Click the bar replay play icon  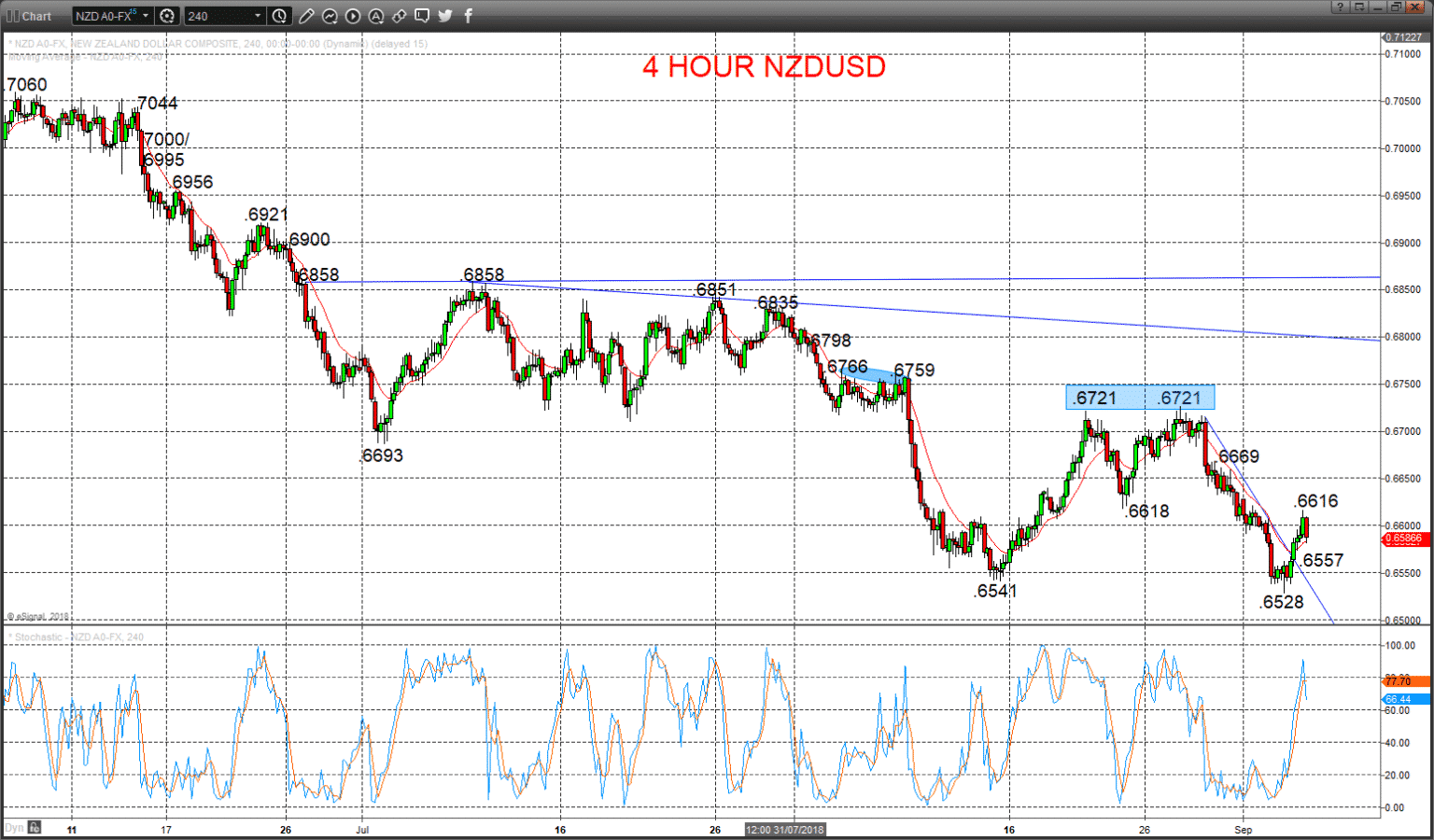click(x=353, y=16)
